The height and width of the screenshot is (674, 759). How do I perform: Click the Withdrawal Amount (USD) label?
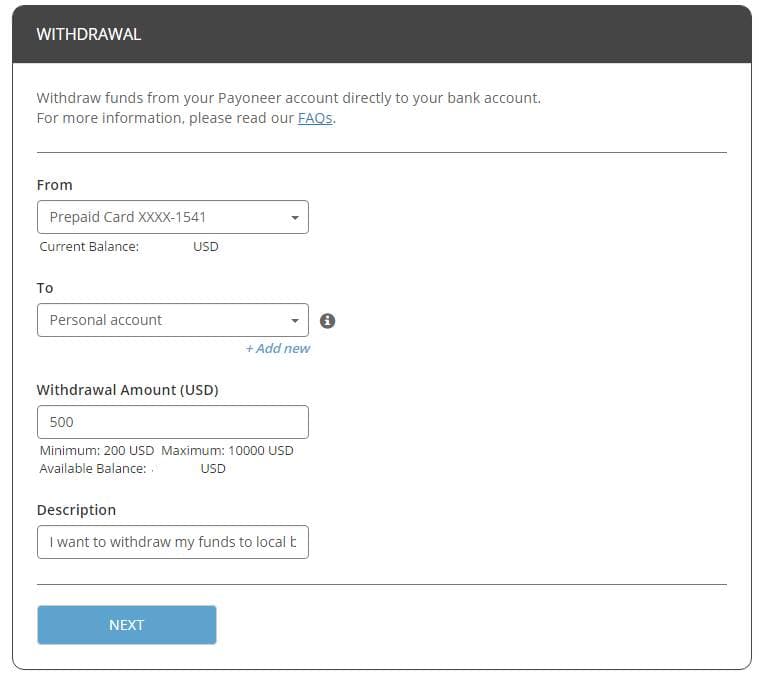(x=127, y=390)
